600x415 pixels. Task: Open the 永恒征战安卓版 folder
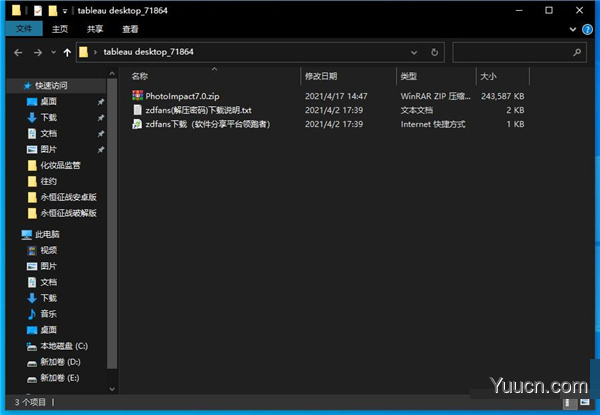pyautogui.click(x=68, y=197)
